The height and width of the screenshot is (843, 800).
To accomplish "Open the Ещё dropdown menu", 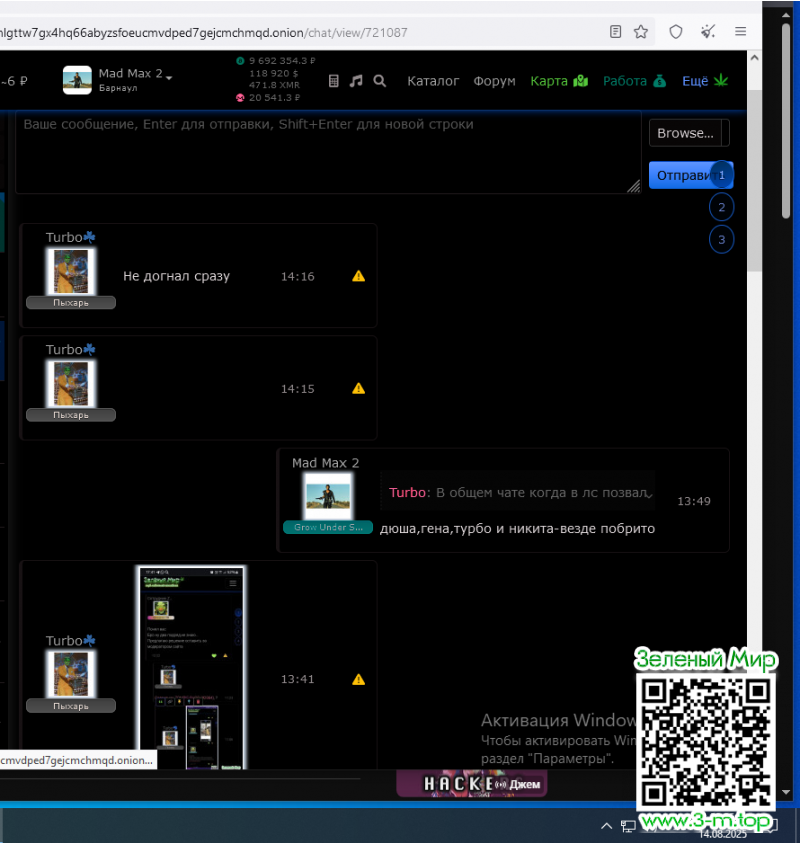I will [x=705, y=81].
